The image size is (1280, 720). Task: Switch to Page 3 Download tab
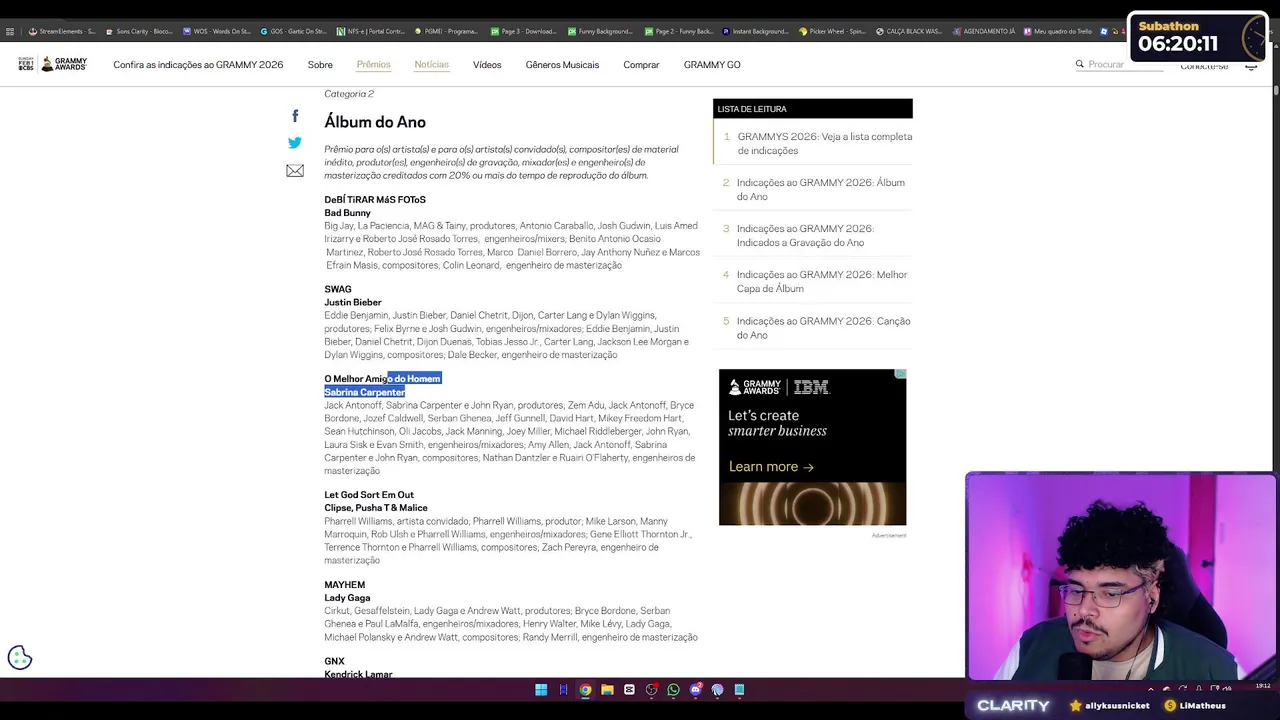point(525,31)
